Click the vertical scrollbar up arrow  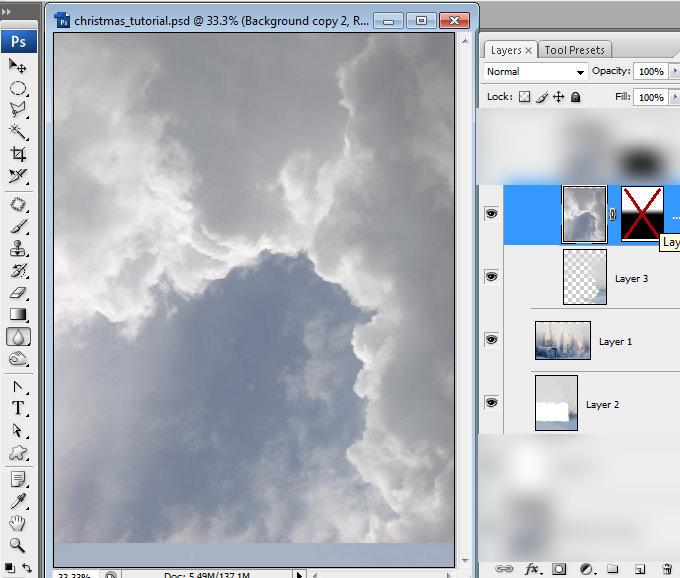coord(465,41)
